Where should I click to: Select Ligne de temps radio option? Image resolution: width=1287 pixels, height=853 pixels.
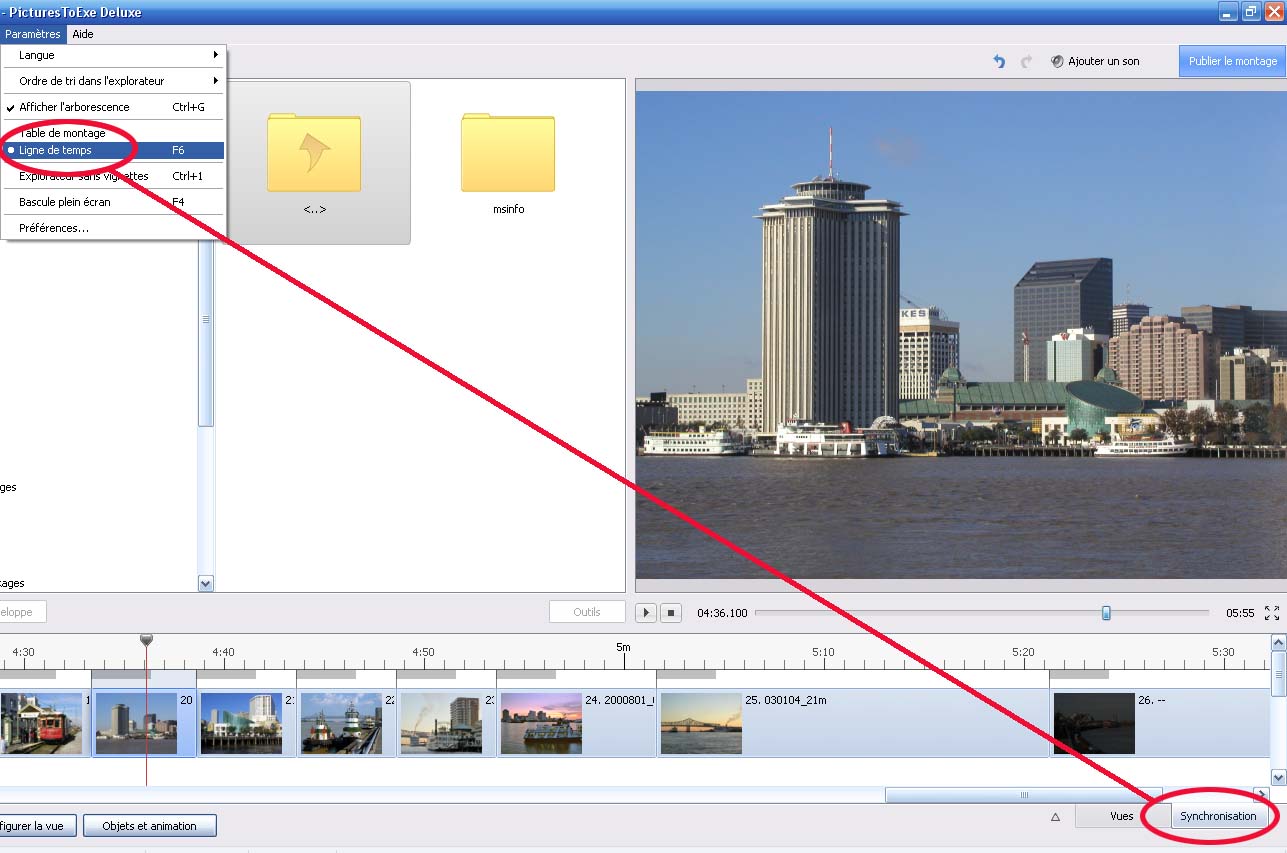coord(56,150)
